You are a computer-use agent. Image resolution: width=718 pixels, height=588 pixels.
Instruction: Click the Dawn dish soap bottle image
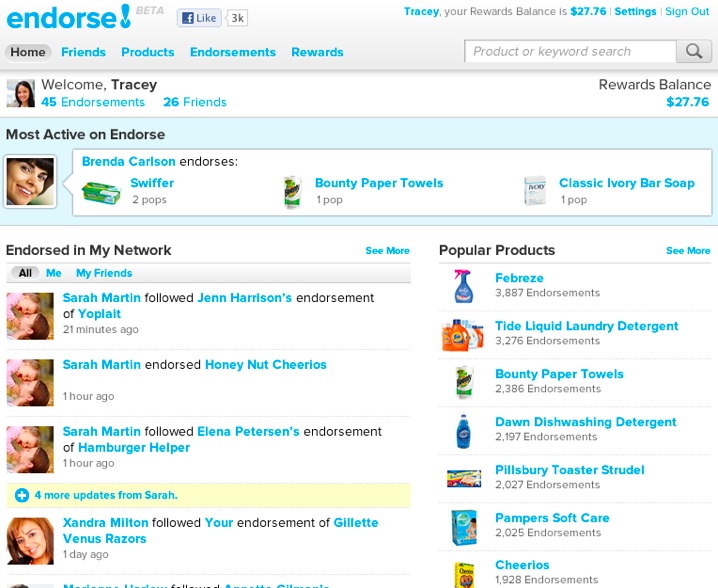coord(463,431)
